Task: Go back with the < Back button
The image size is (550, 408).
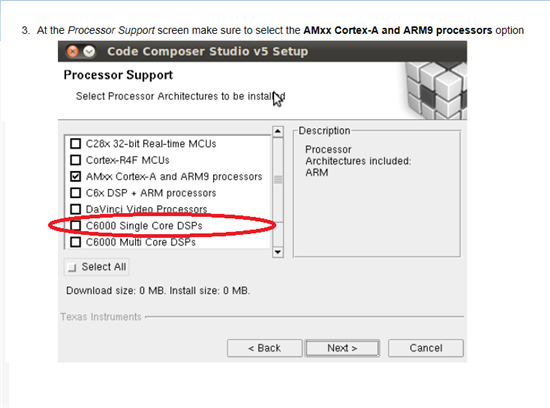Action: (x=264, y=348)
